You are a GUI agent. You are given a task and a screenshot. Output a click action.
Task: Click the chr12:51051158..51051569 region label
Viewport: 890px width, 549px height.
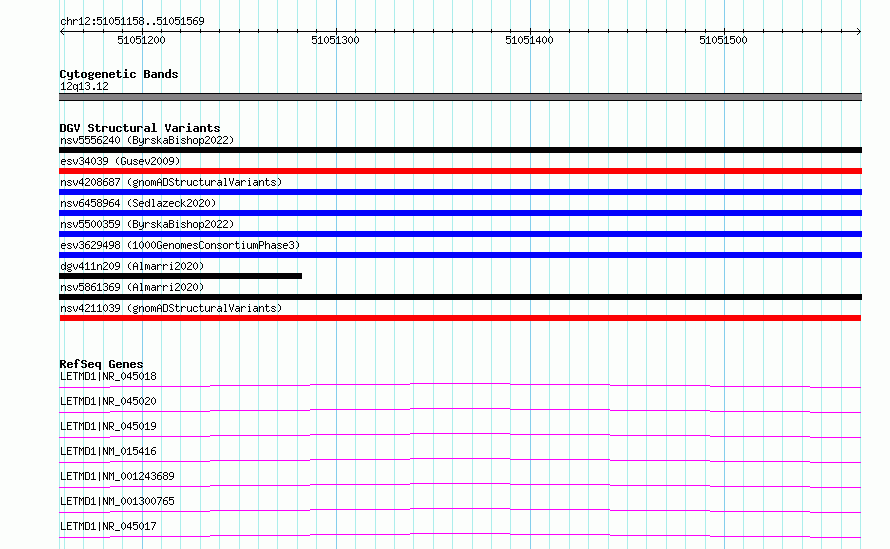click(x=132, y=22)
